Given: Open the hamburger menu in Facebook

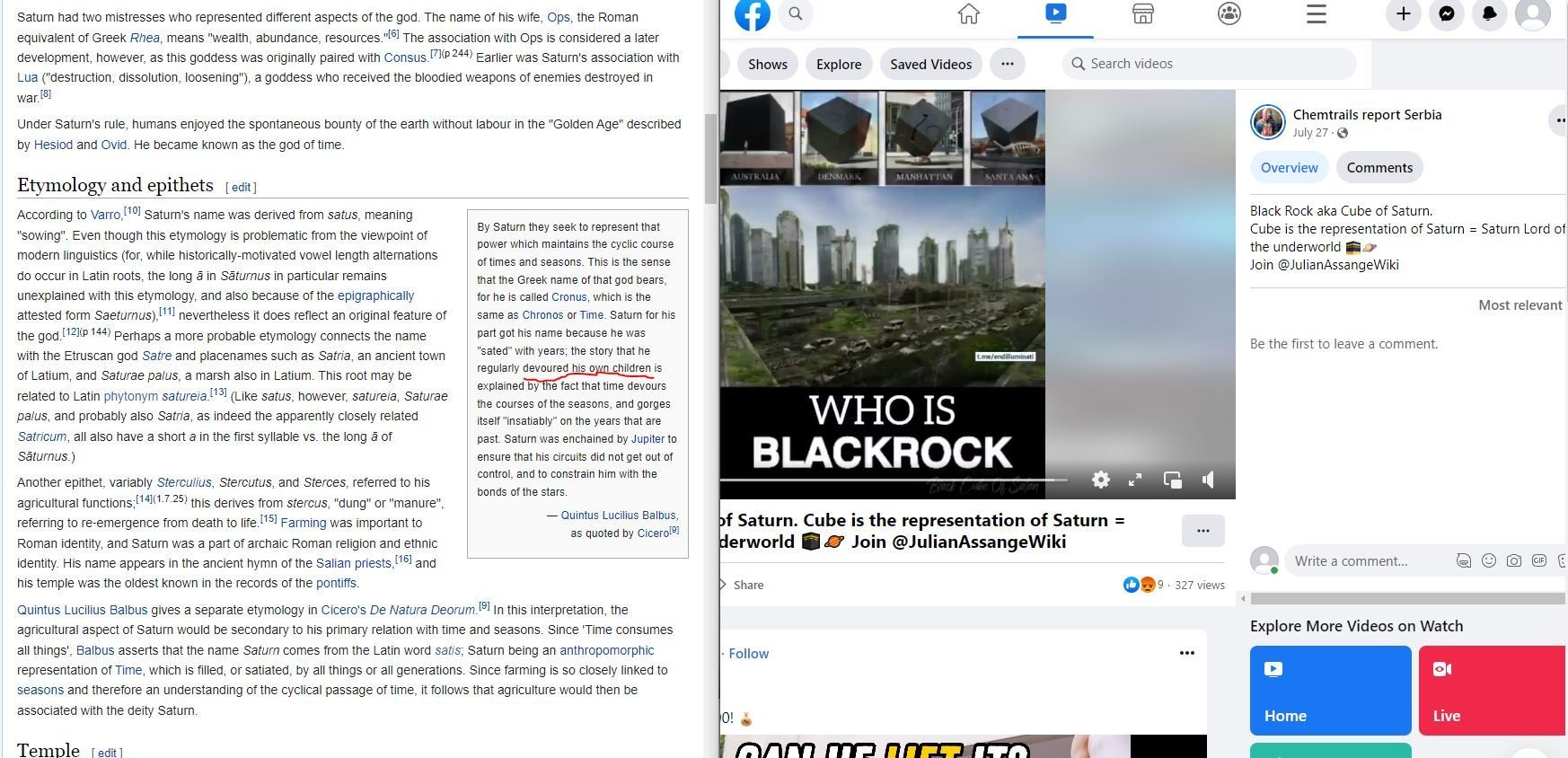Looking at the screenshot, I should (x=1317, y=13).
